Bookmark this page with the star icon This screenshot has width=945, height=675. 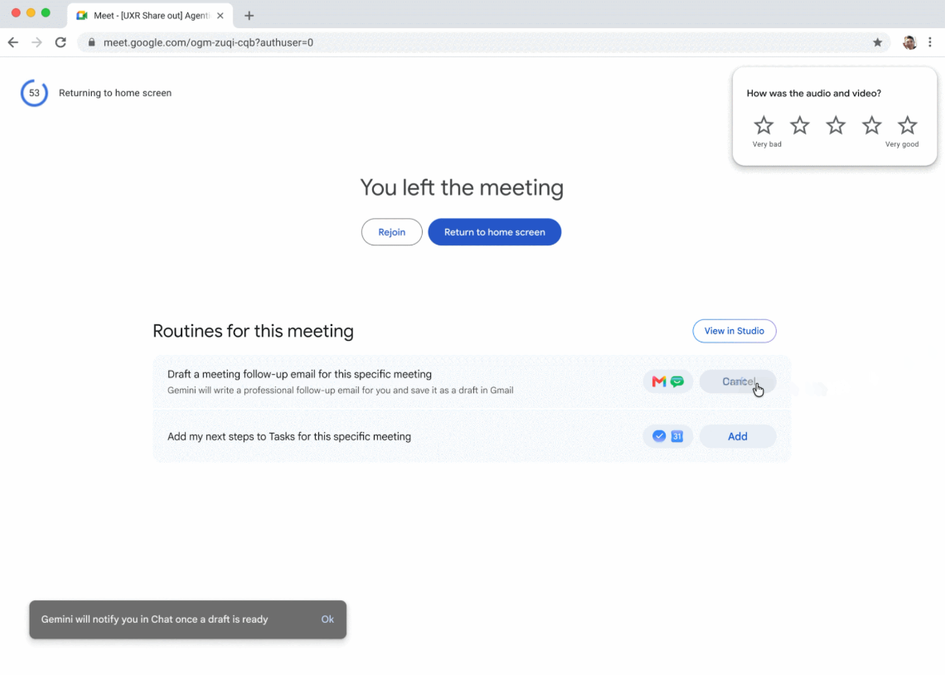pos(878,42)
